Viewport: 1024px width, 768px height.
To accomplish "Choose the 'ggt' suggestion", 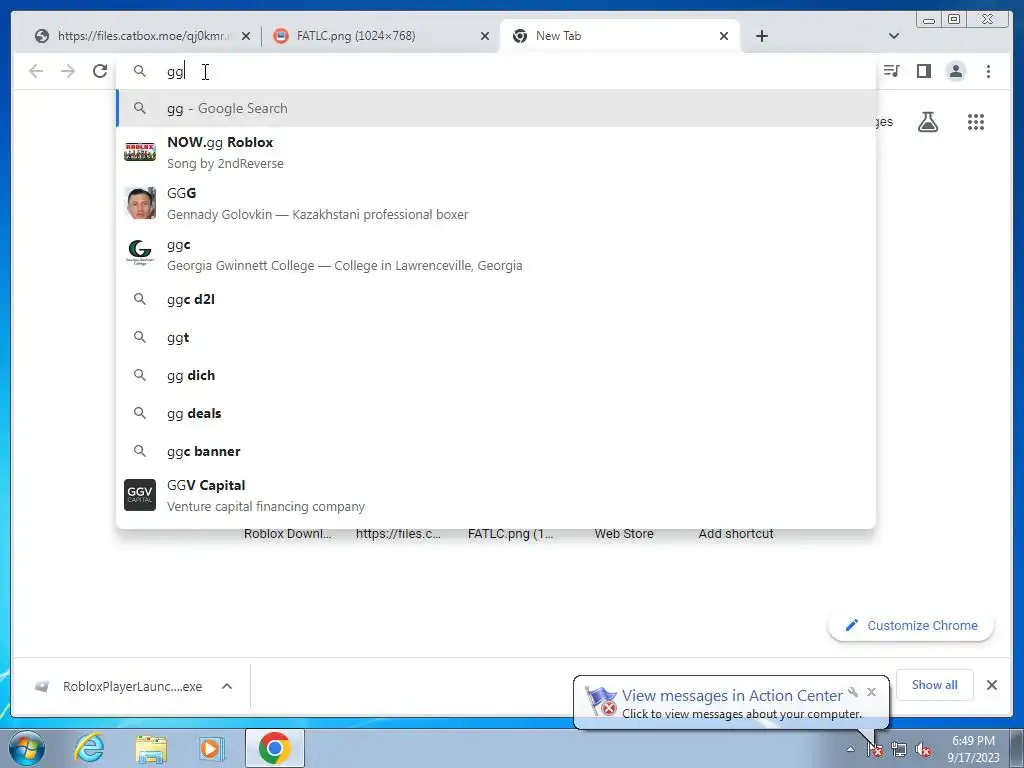I will pyautogui.click(x=496, y=337).
